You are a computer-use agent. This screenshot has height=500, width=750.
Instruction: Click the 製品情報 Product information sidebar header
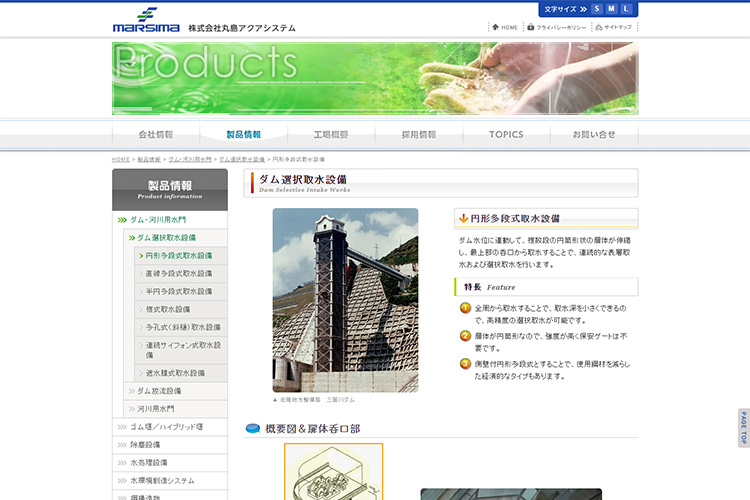pos(170,190)
